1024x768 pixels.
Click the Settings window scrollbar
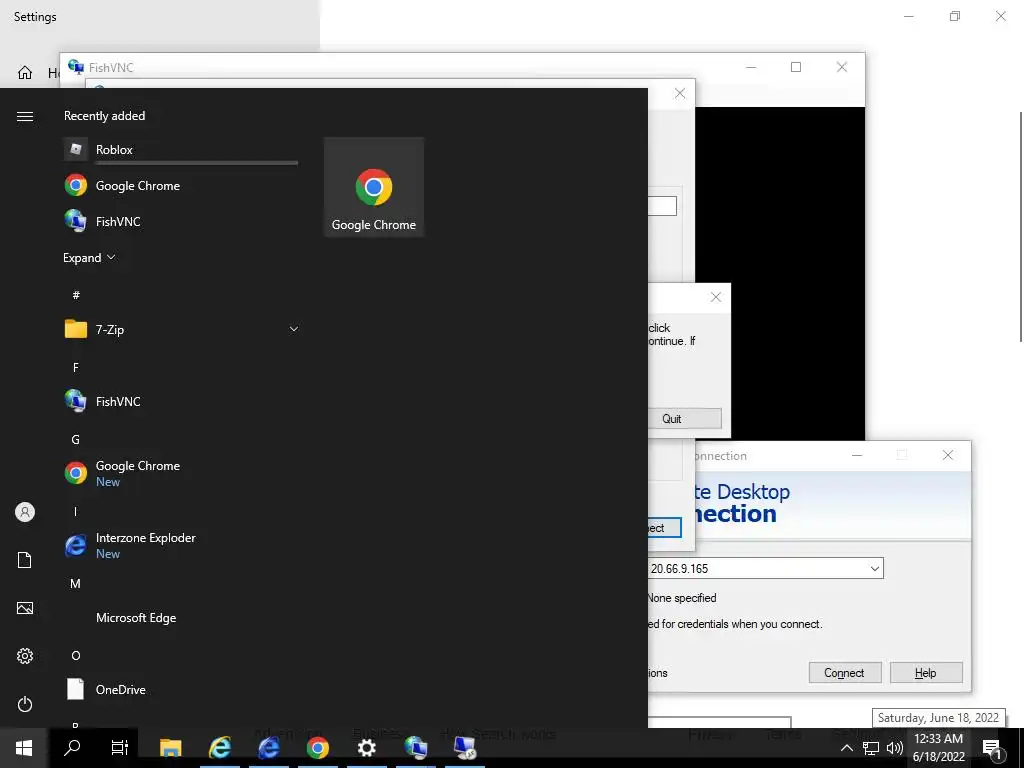[x=1021, y=226]
